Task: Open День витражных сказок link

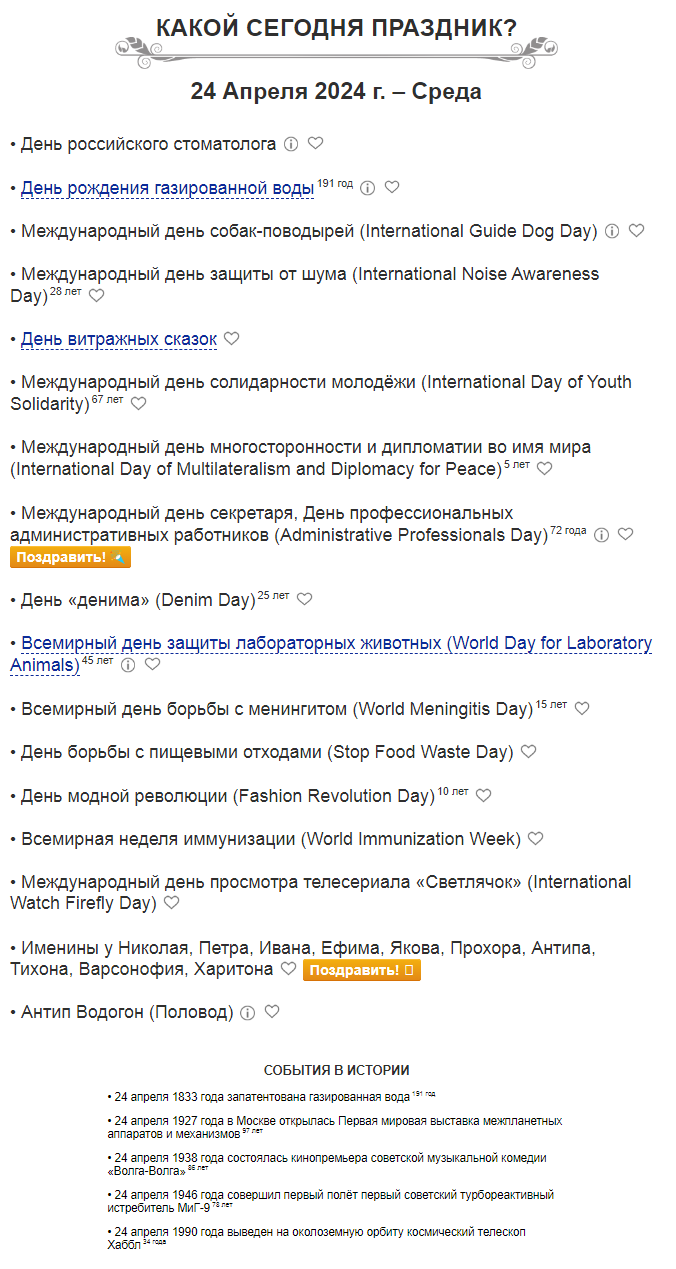Action: click(x=119, y=339)
